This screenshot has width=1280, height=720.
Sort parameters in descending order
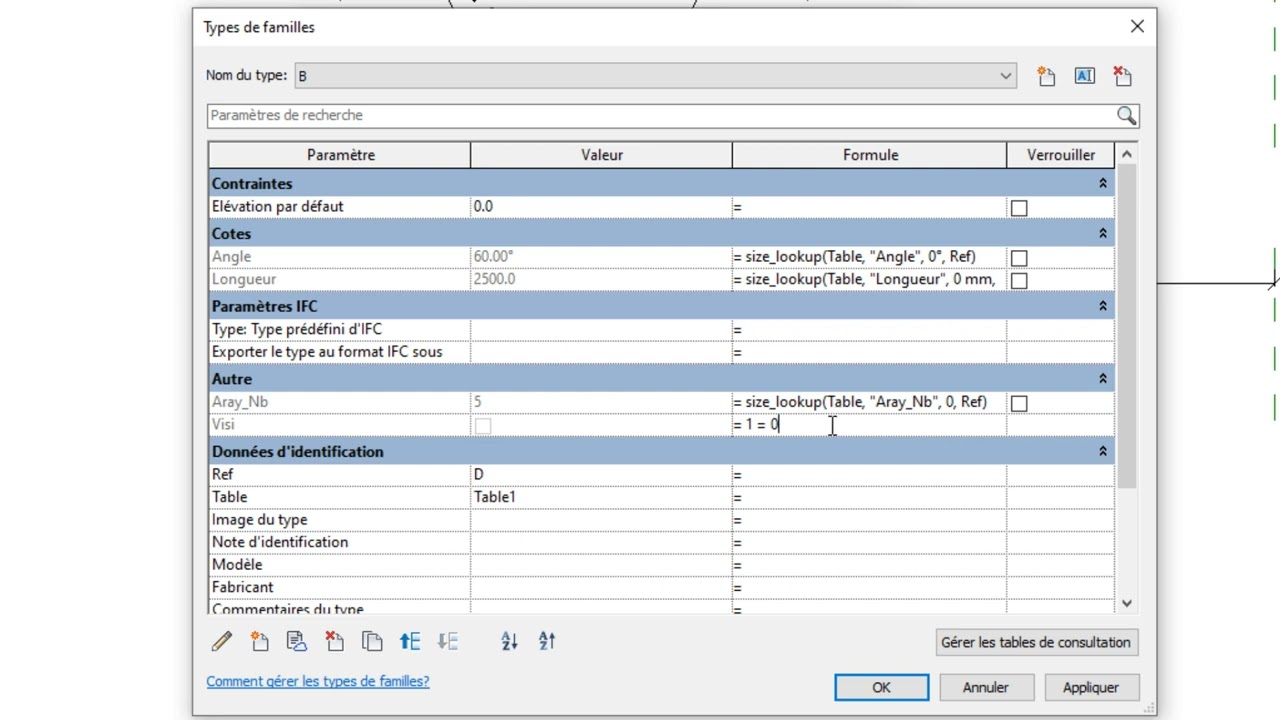(x=547, y=641)
